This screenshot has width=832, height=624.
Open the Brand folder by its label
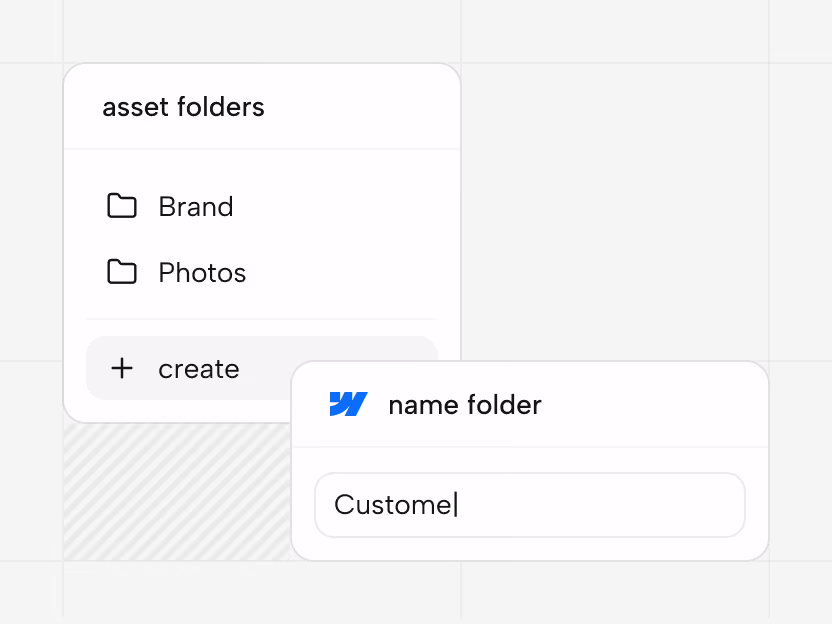coord(196,206)
